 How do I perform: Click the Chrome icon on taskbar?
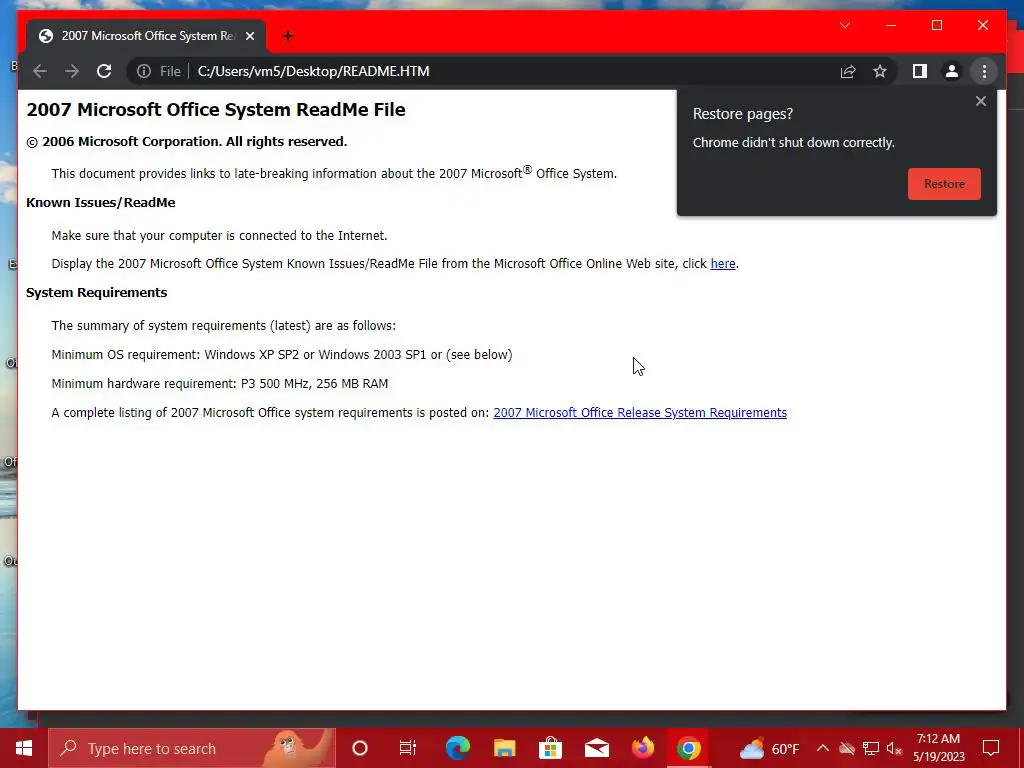point(688,748)
